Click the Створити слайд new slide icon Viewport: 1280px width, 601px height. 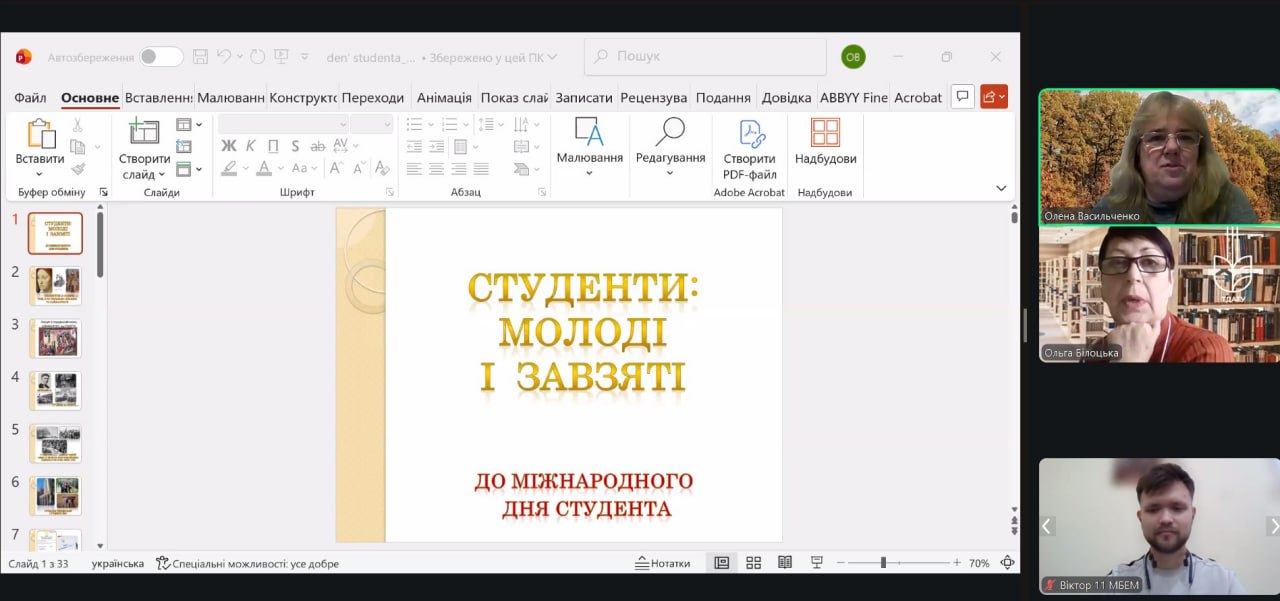pyautogui.click(x=144, y=132)
